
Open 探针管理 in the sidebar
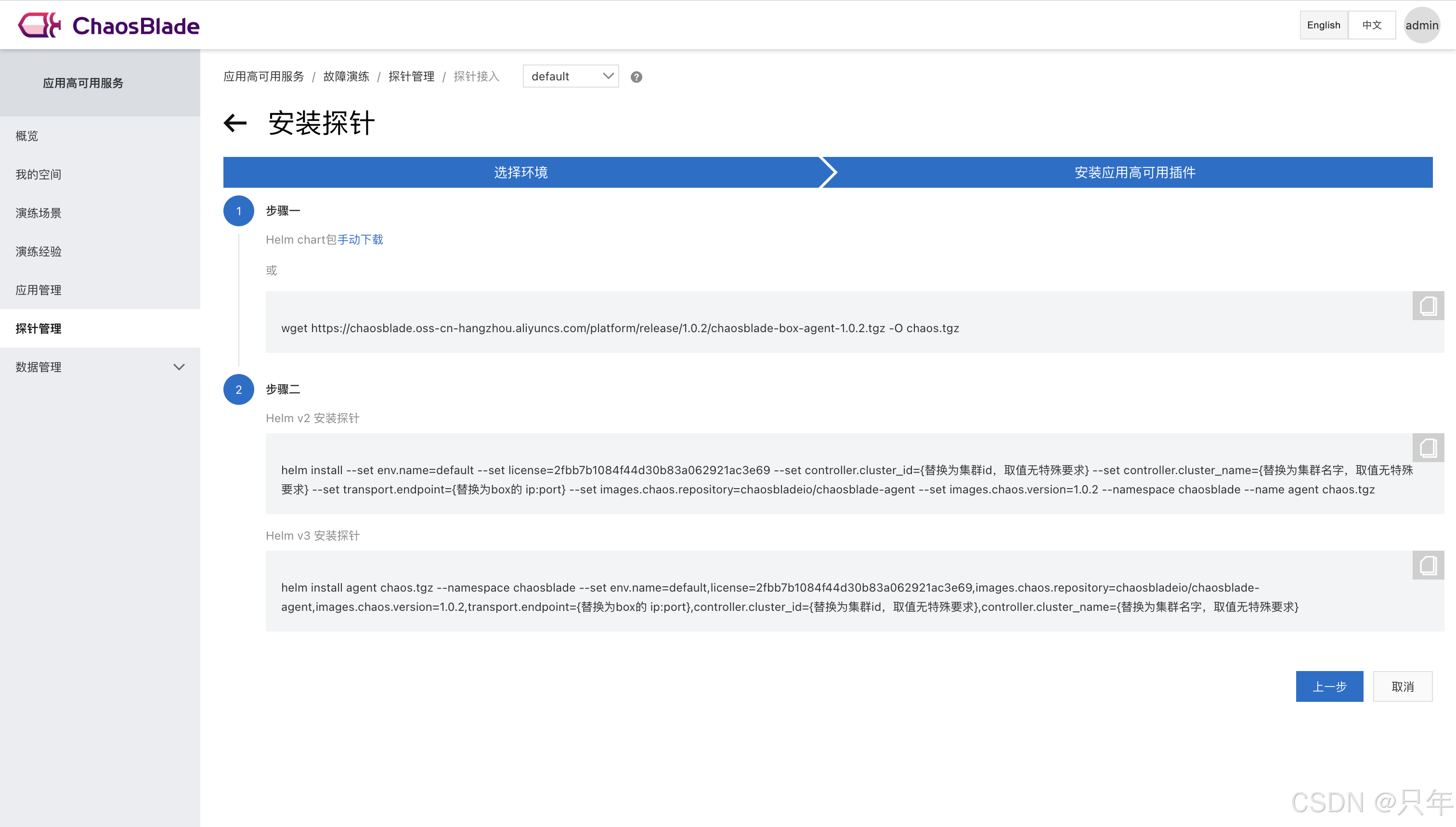39,329
